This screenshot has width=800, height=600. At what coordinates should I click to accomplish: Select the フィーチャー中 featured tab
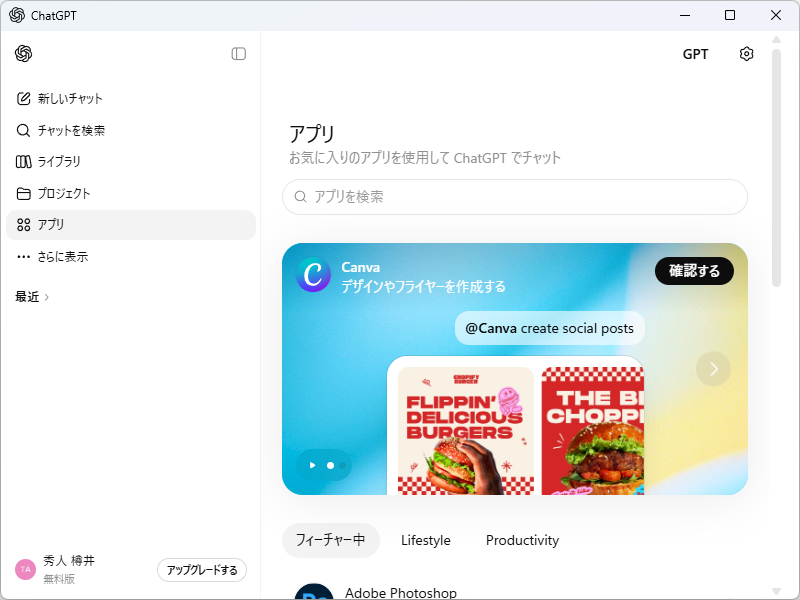[x=331, y=540]
